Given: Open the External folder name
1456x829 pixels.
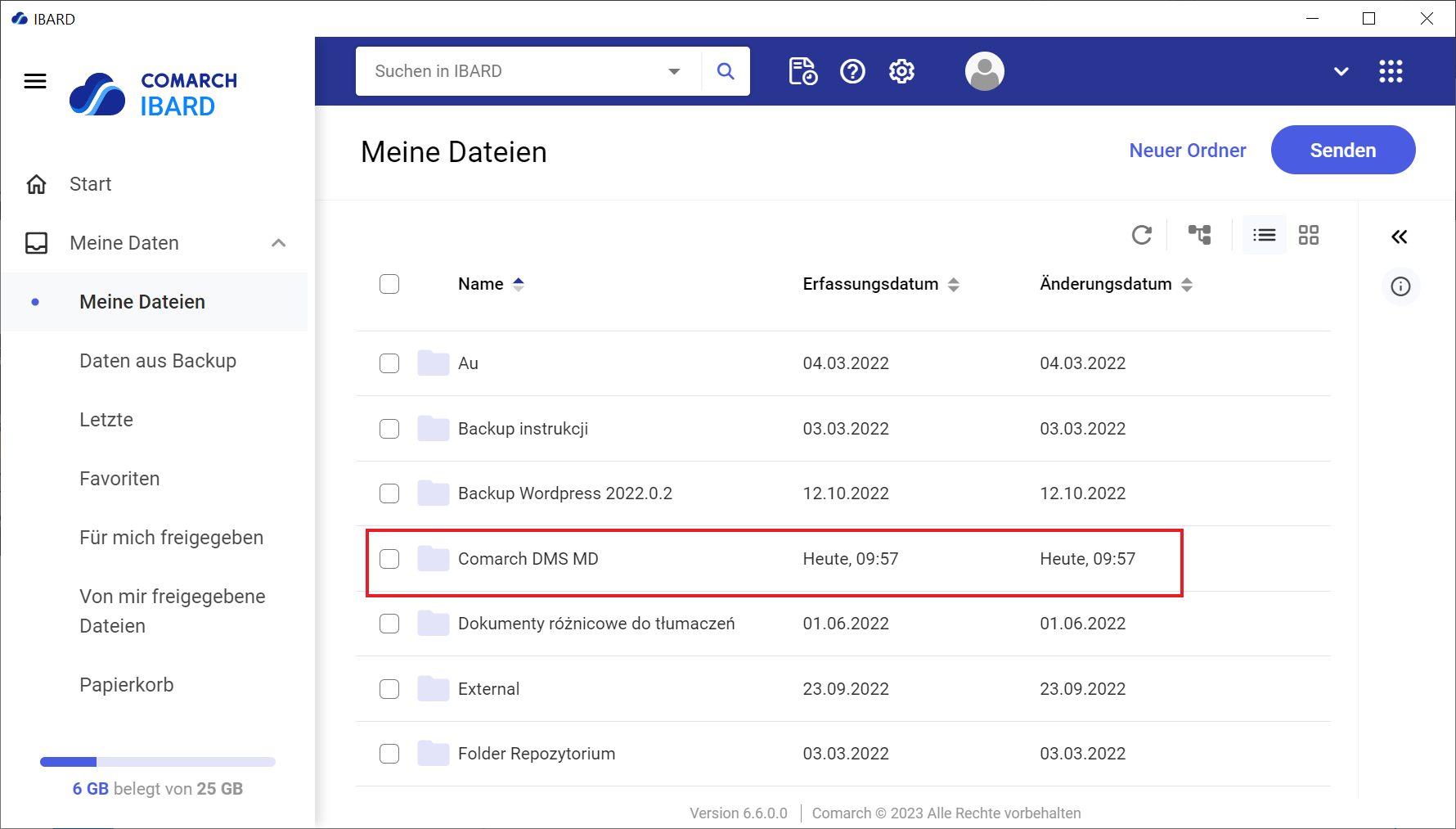Looking at the screenshot, I should click(489, 689).
